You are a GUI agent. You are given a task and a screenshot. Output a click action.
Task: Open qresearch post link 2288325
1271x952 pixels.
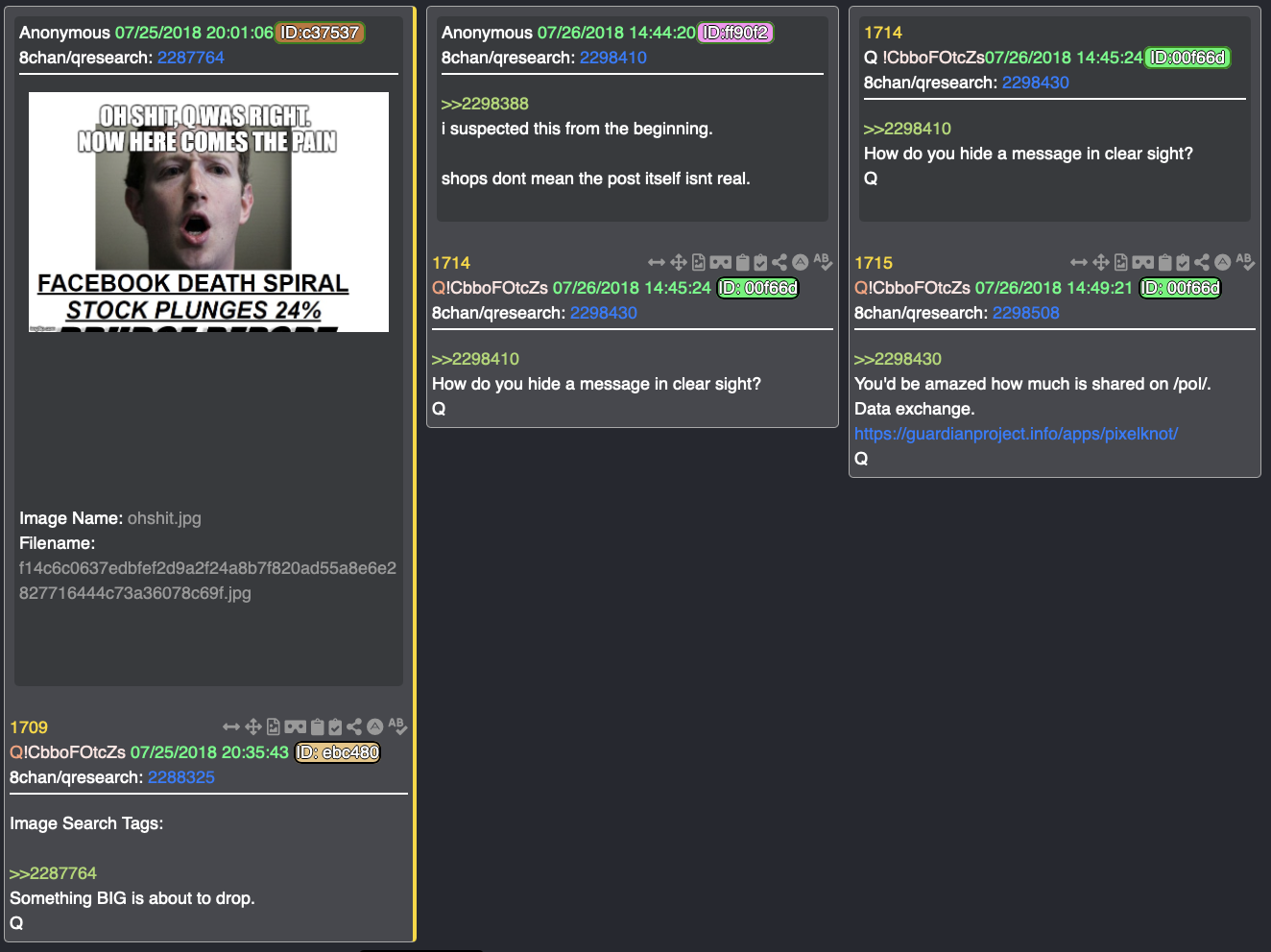(x=181, y=777)
